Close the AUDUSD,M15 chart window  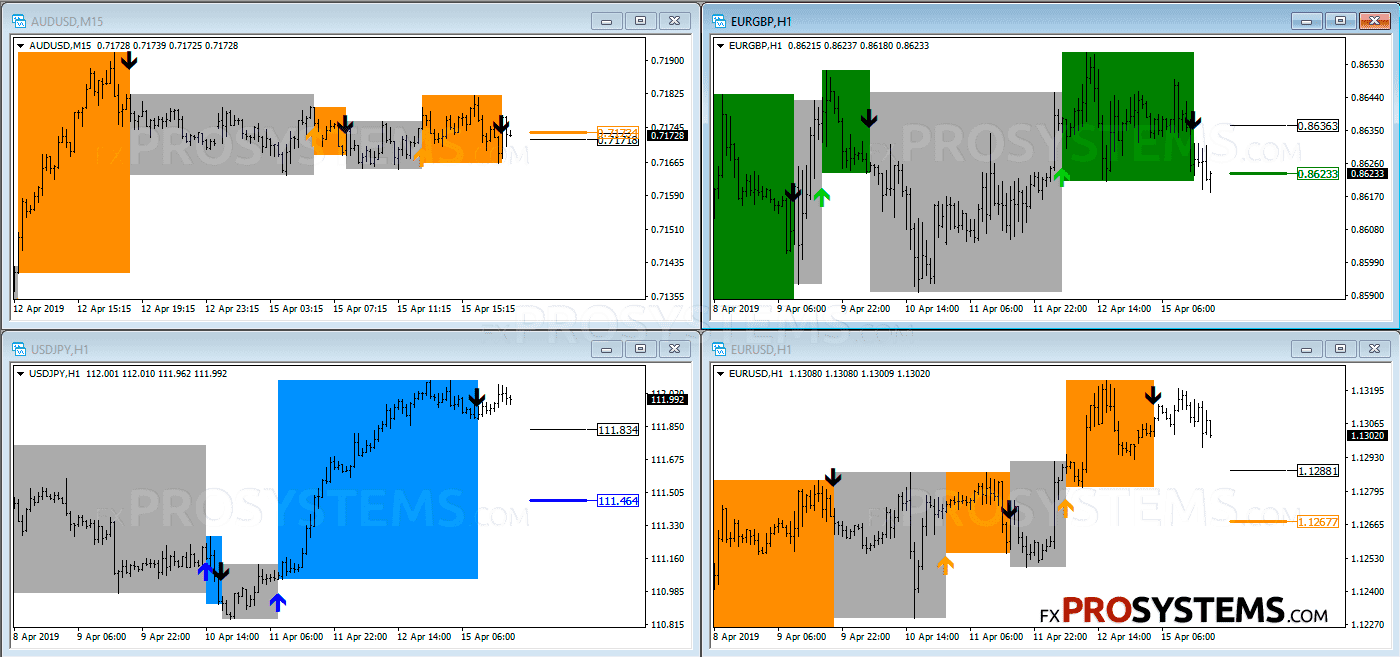point(676,20)
